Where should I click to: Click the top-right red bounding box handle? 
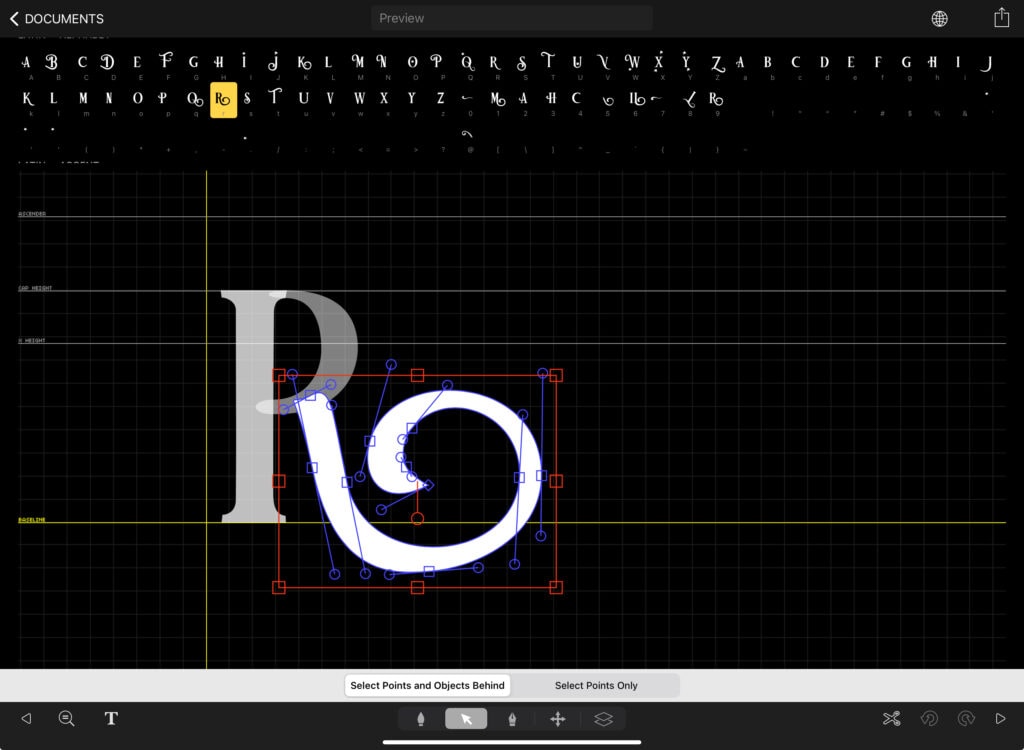coord(556,375)
